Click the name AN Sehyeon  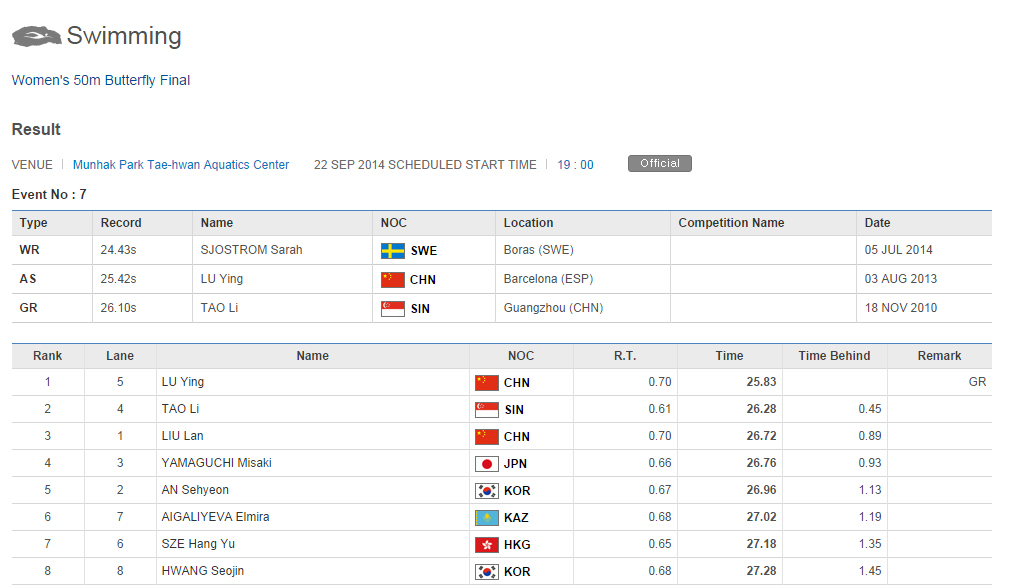(195, 490)
